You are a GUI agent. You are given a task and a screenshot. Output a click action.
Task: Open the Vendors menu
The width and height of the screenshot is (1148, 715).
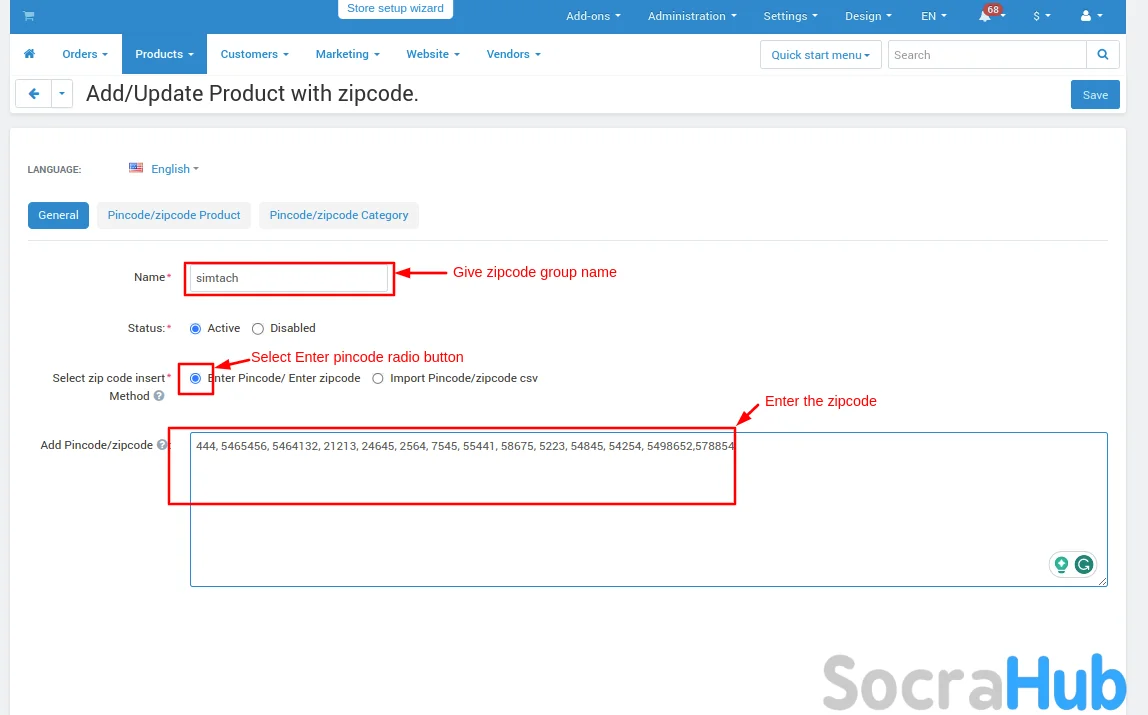point(514,54)
